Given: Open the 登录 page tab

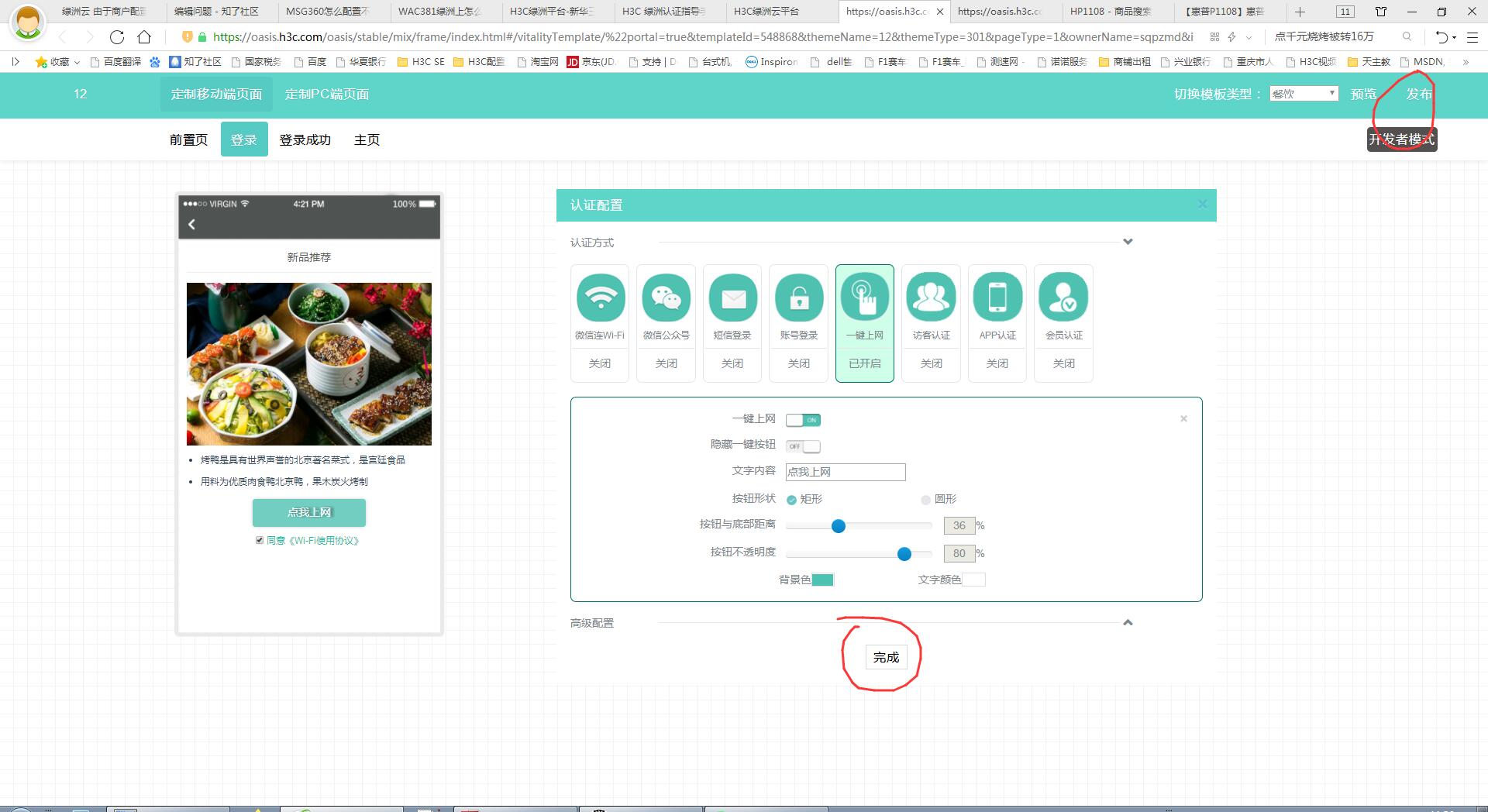Looking at the screenshot, I should (244, 139).
